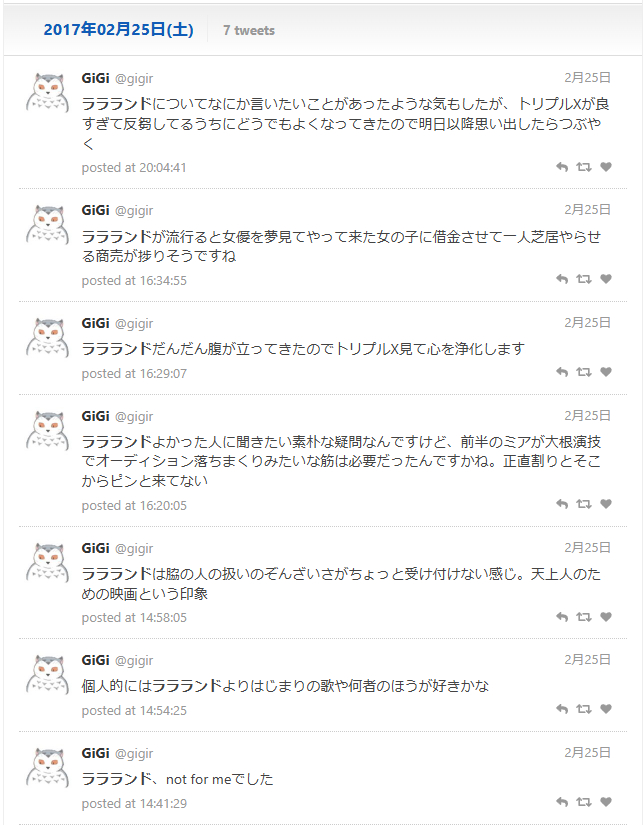Image resolution: width=643 pixels, height=825 pixels.
Task: Open the 'posted at 14:58:05' timestamp link
Action: click(134, 618)
